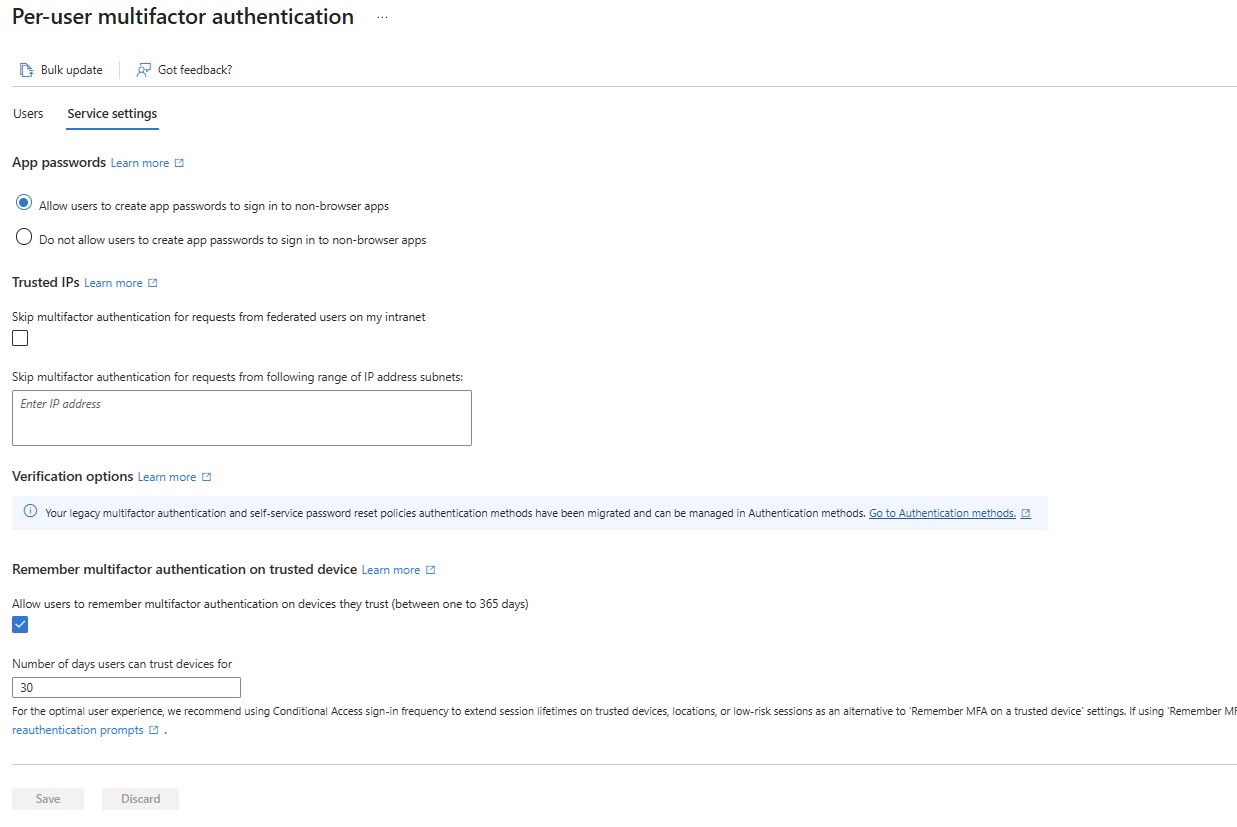Click external link icon next to App passwords
Screen dimensions: 1237x827
coord(179,163)
